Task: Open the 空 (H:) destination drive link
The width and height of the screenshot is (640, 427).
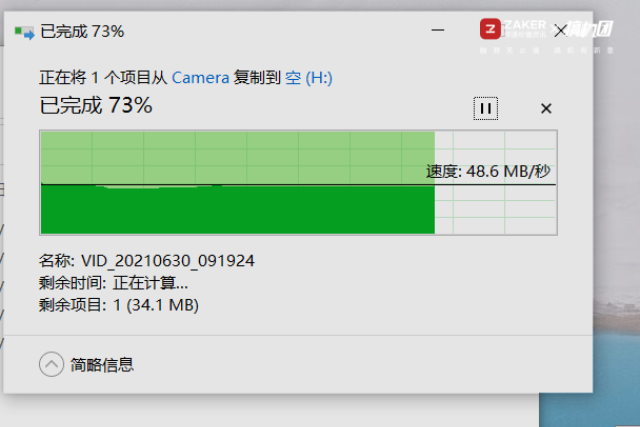Action: pyautogui.click(x=309, y=78)
